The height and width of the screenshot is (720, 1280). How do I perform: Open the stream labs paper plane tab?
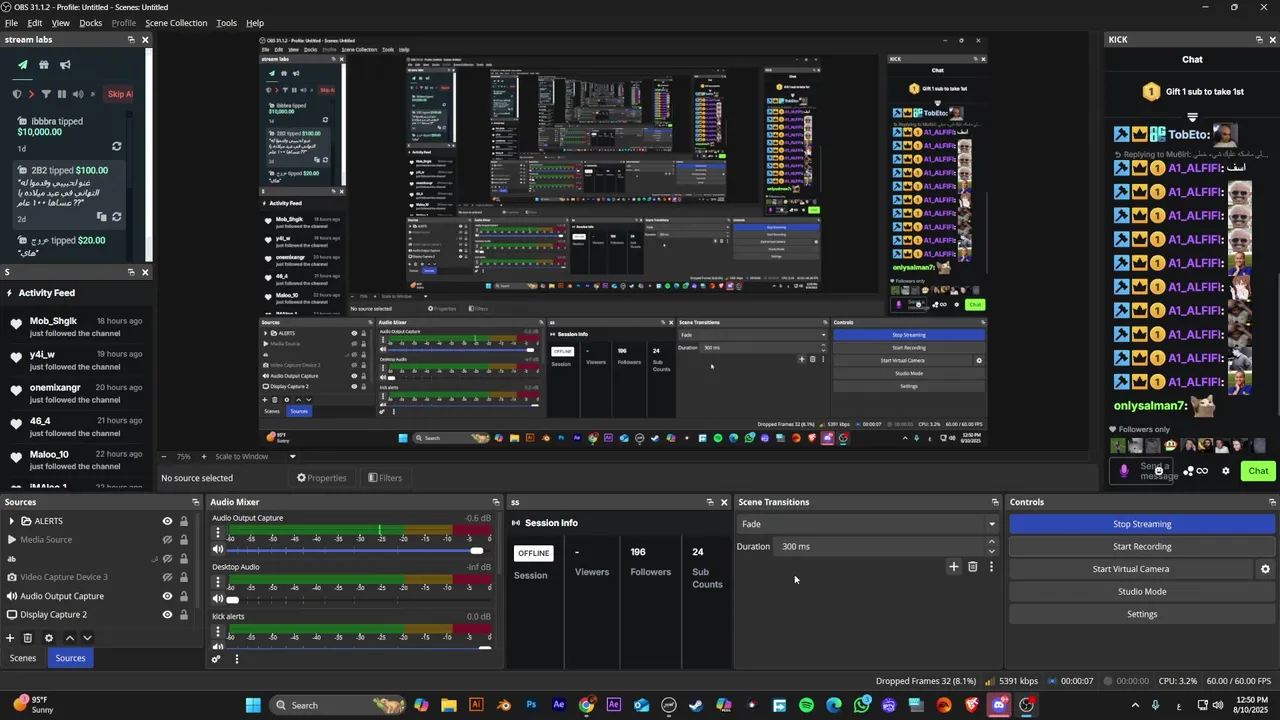(23, 65)
